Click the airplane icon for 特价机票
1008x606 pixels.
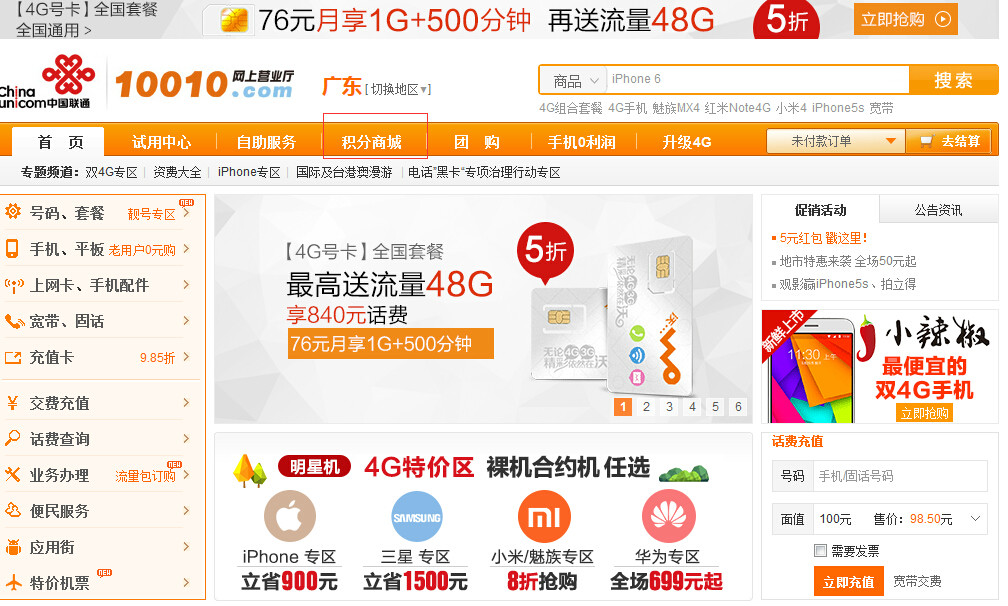pyautogui.click(x=14, y=582)
